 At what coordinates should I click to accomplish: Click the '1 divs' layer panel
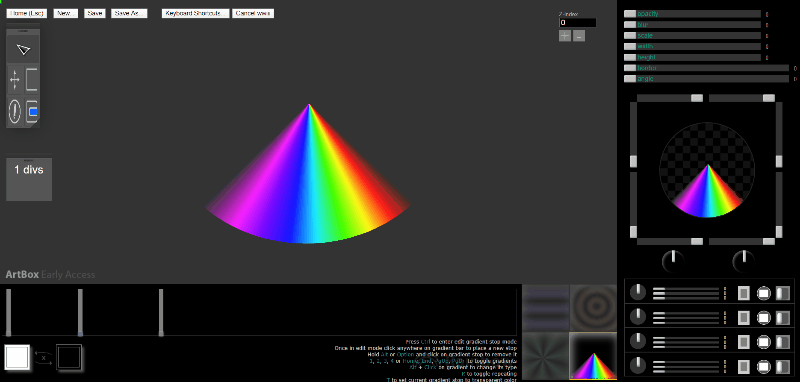(29, 179)
